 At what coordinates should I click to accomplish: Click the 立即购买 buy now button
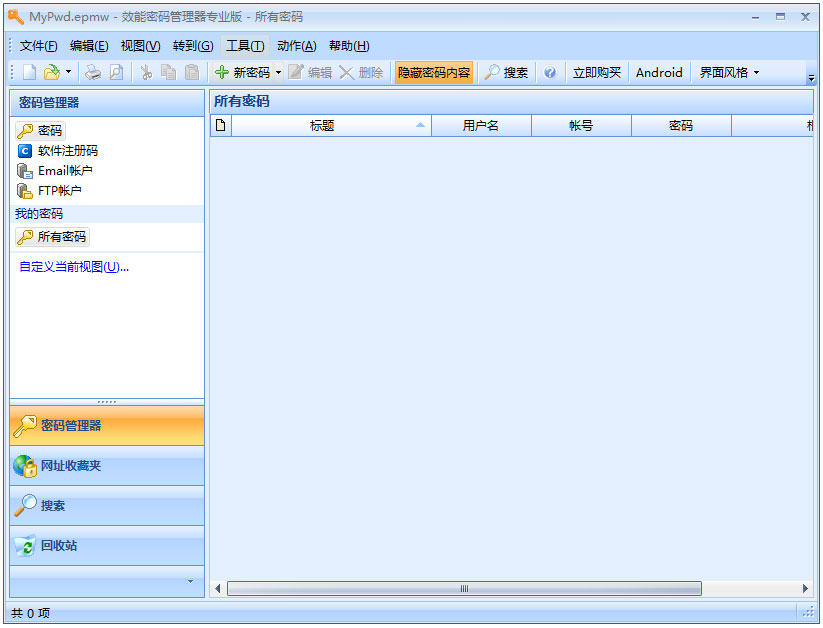tap(597, 72)
